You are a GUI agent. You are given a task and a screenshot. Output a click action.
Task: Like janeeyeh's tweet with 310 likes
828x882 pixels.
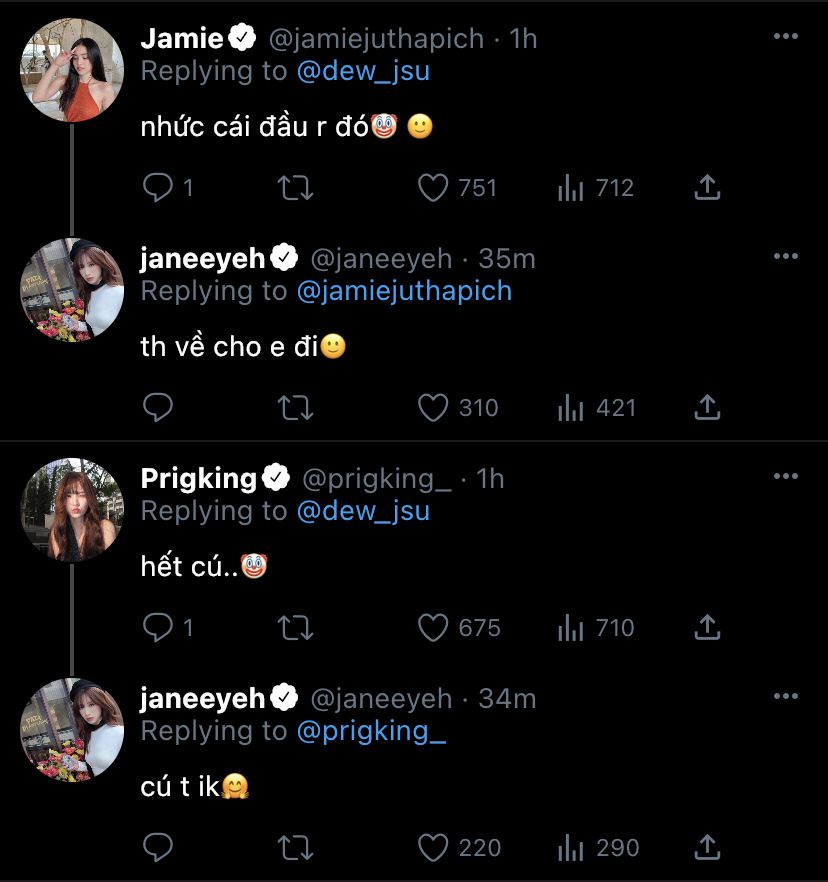click(x=432, y=408)
